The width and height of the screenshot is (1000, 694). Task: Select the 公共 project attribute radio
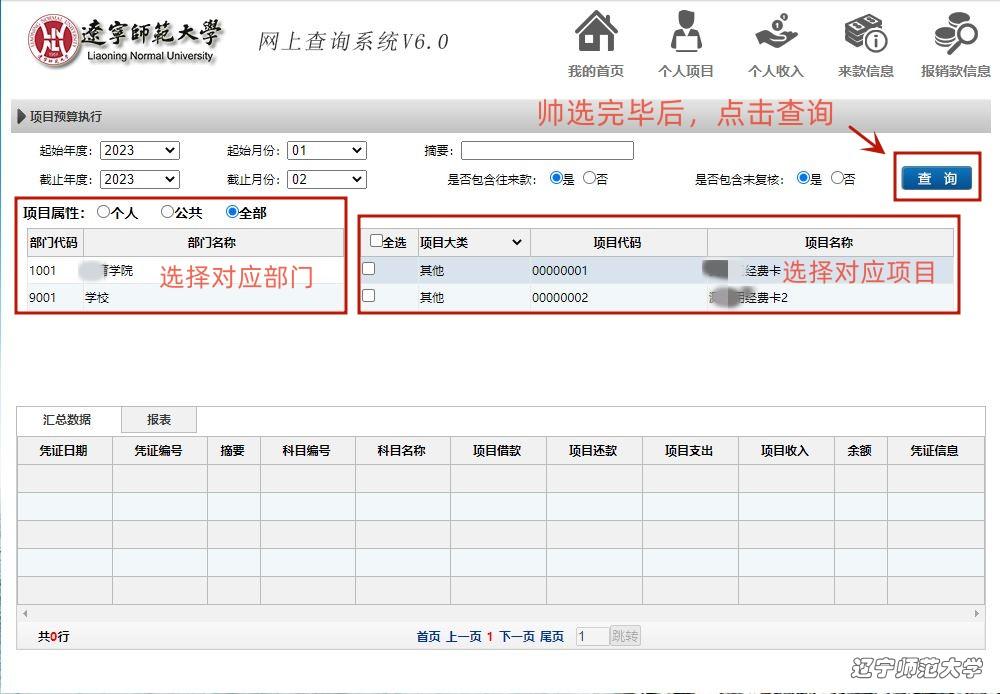pyautogui.click(x=167, y=212)
